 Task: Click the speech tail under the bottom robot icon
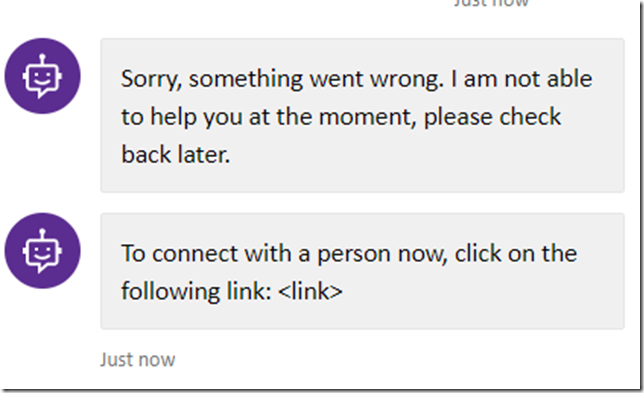pos(42,268)
